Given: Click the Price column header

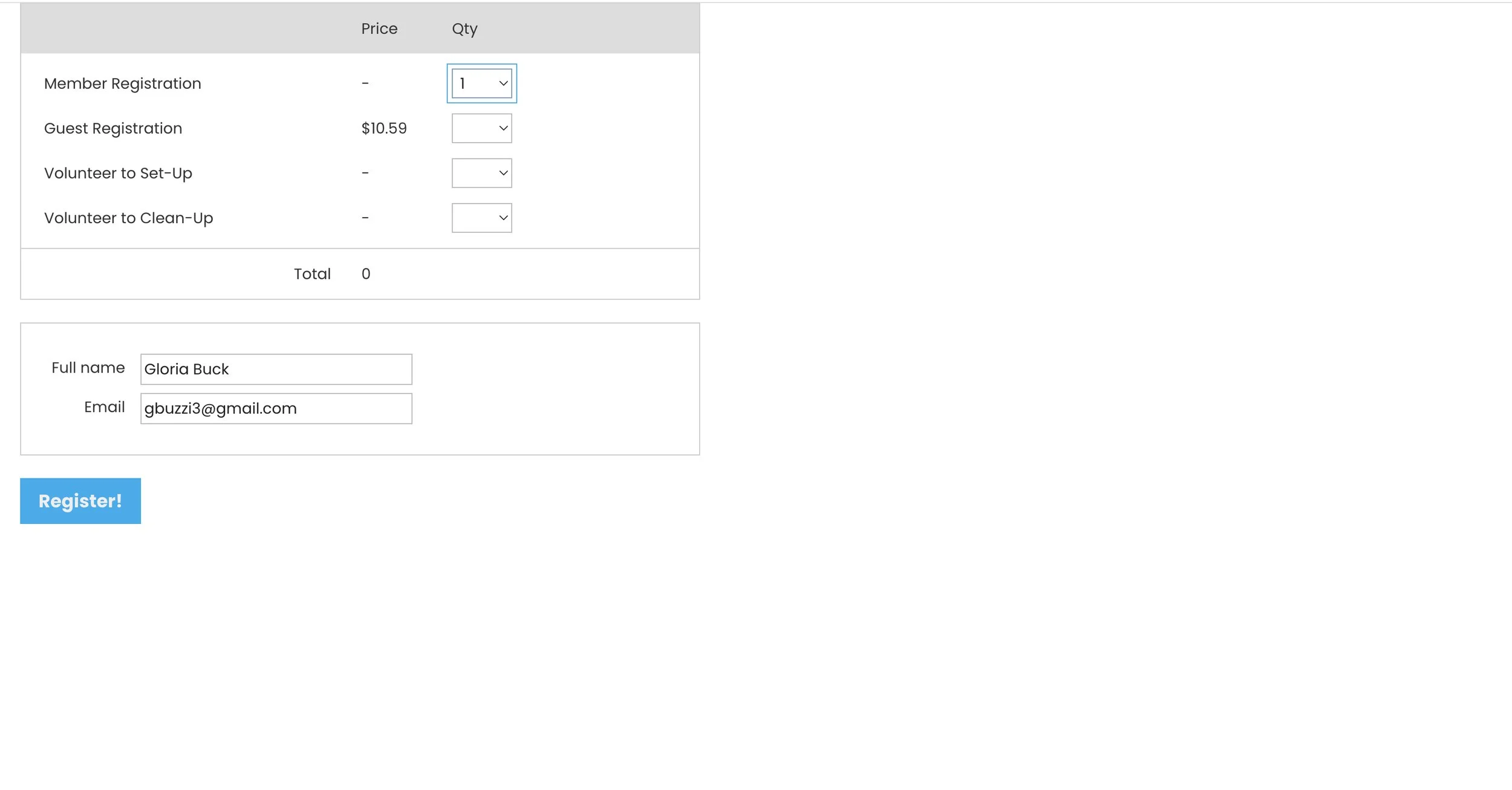Looking at the screenshot, I should [x=379, y=28].
